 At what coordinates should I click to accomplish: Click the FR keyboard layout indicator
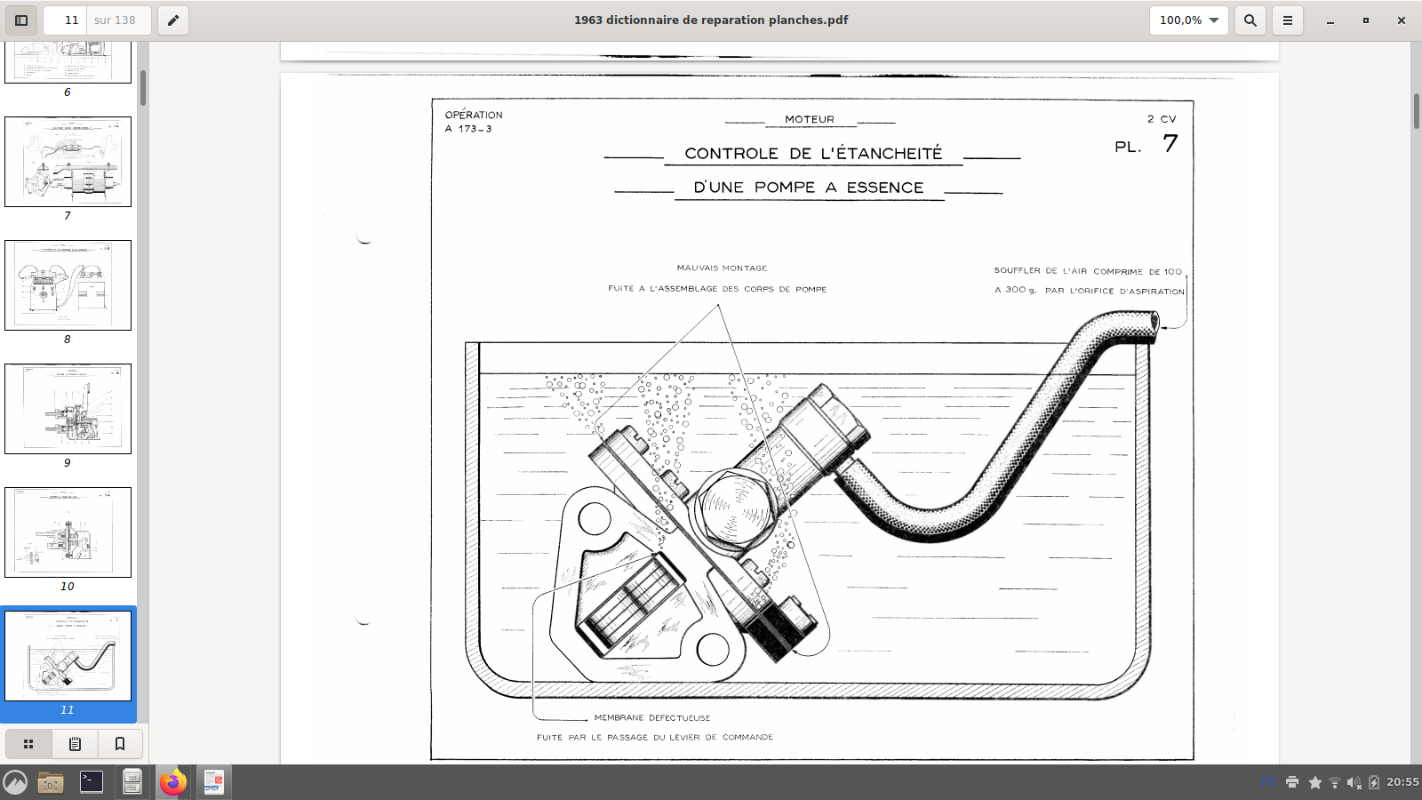point(1267,782)
